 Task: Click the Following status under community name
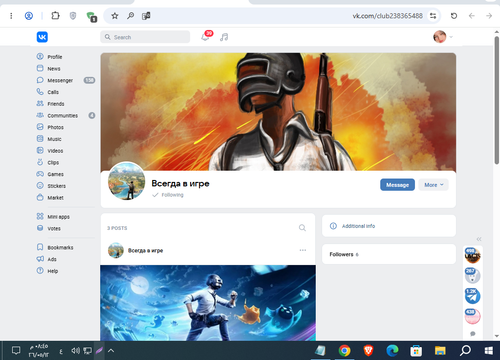[168, 195]
